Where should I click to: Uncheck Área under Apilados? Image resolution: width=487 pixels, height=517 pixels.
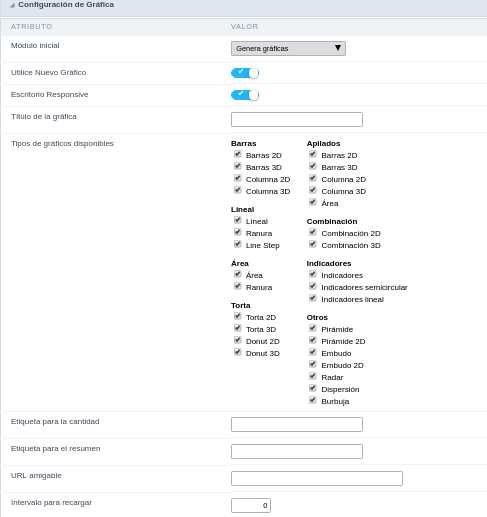(x=312, y=202)
